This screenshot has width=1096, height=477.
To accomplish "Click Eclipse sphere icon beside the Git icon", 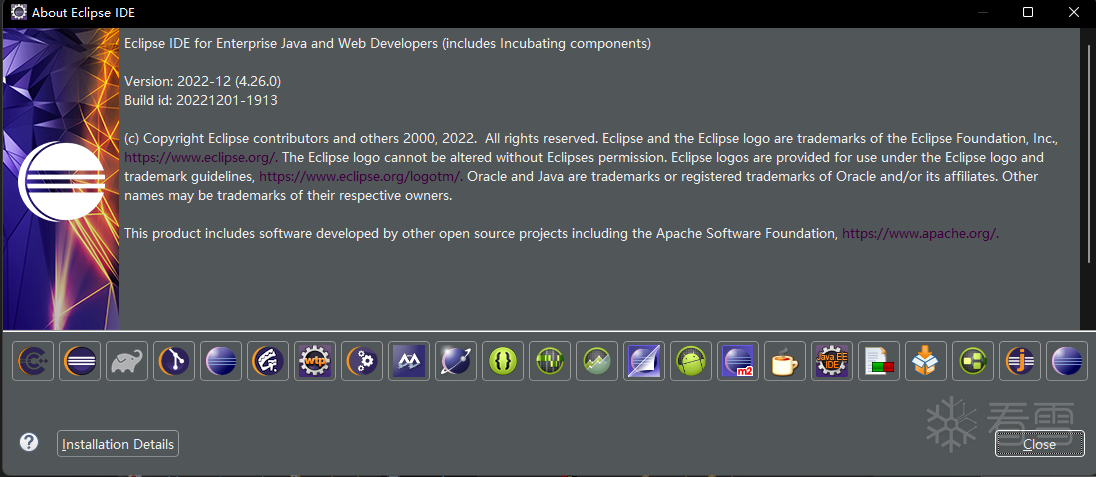I will [x=221, y=361].
